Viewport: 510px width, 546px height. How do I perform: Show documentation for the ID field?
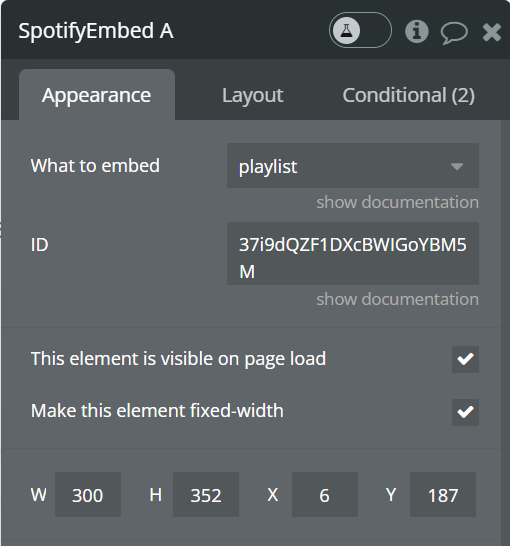tap(398, 299)
